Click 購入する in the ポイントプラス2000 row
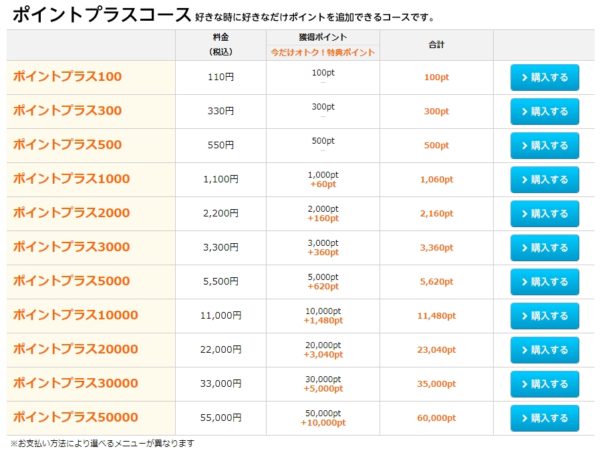Viewport: 600px width, 467px height. [544, 213]
